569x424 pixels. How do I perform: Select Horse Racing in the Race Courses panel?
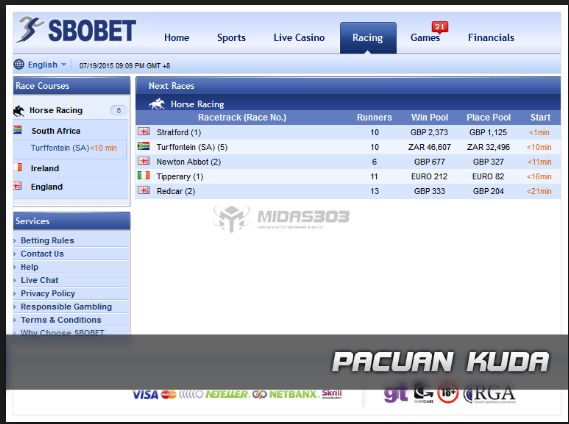click(56, 110)
